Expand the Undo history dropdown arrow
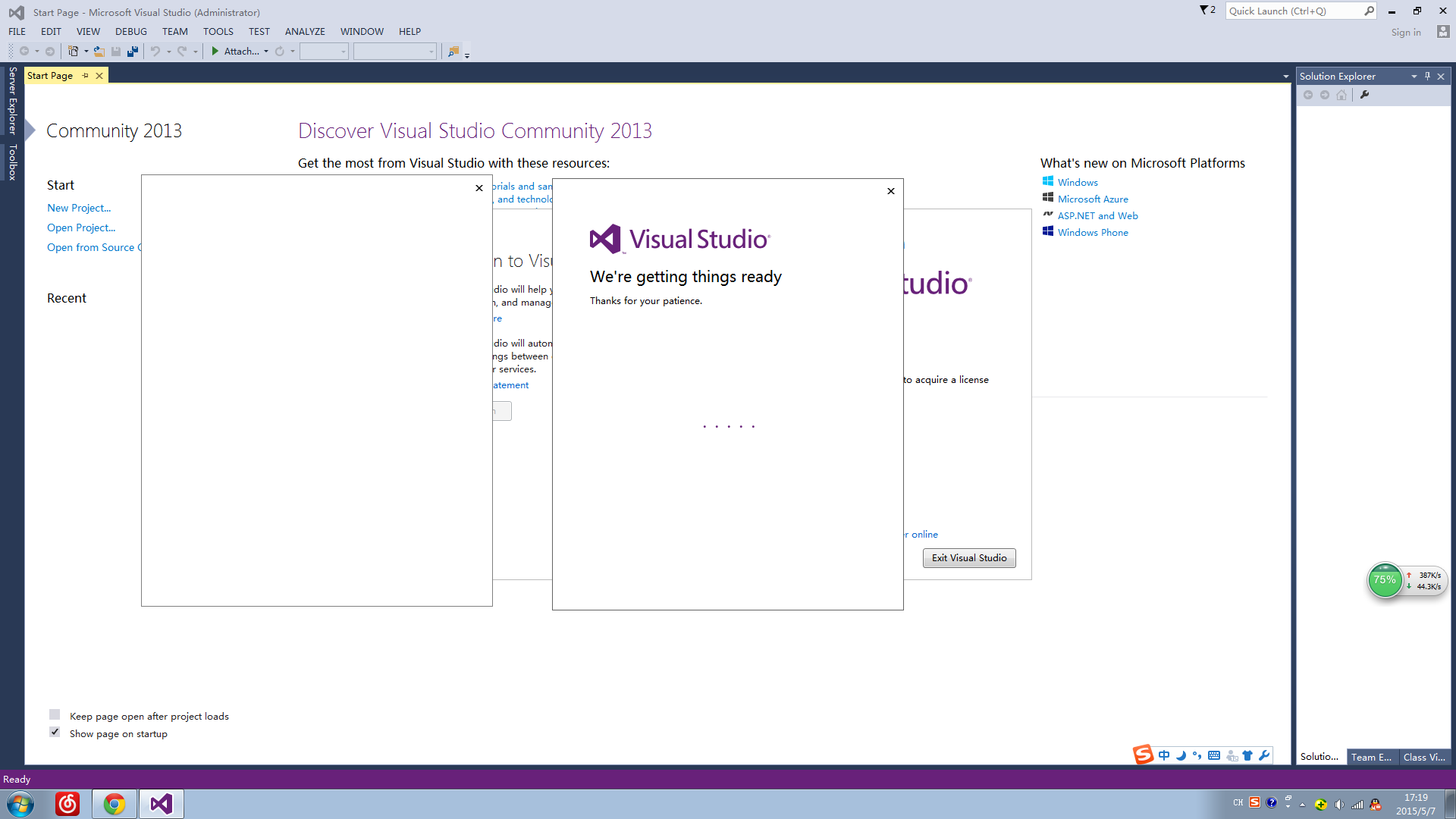The width and height of the screenshot is (1456, 819). (168, 52)
